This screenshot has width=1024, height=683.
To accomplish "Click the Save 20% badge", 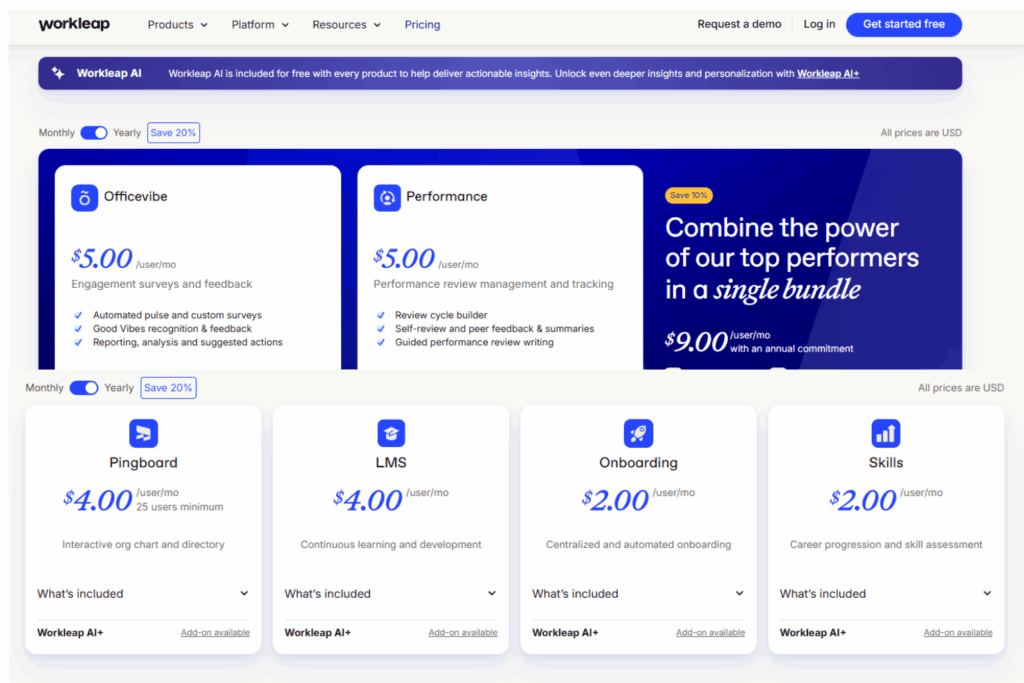I will click(173, 132).
